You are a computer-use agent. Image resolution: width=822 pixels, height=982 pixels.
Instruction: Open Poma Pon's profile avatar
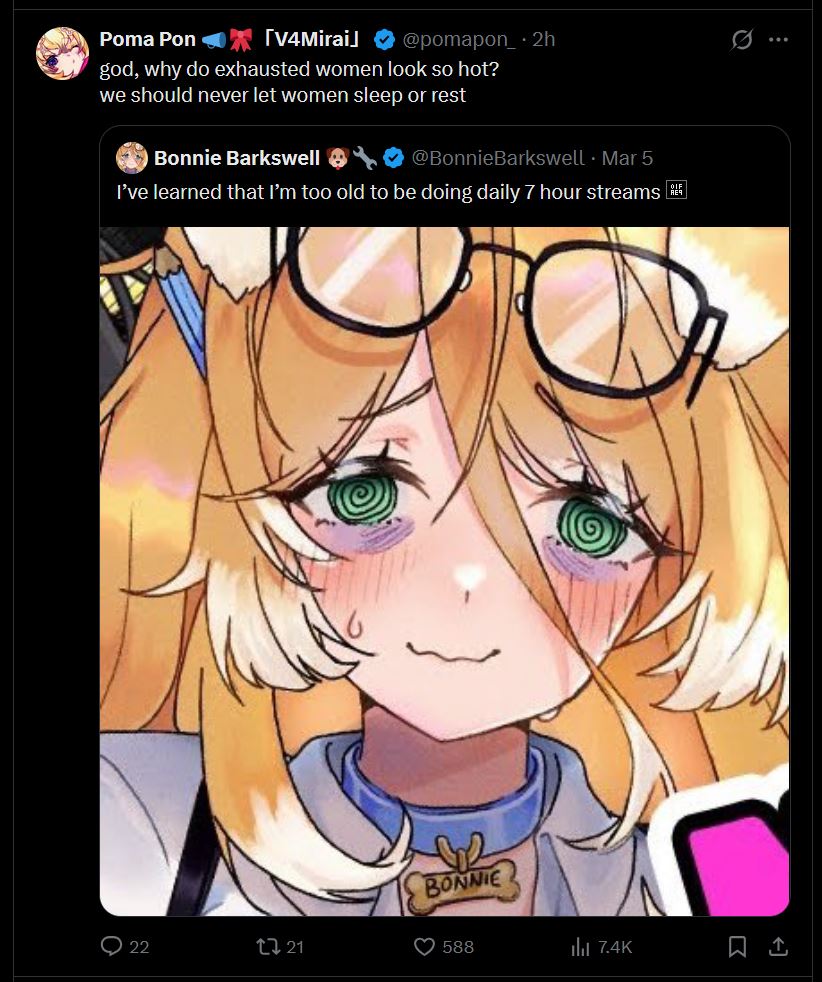(62, 53)
